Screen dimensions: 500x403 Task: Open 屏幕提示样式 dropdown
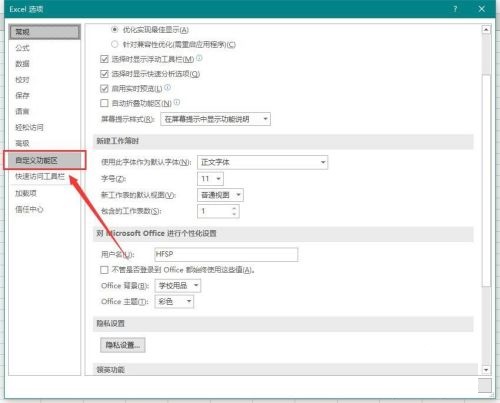(215, 119)
